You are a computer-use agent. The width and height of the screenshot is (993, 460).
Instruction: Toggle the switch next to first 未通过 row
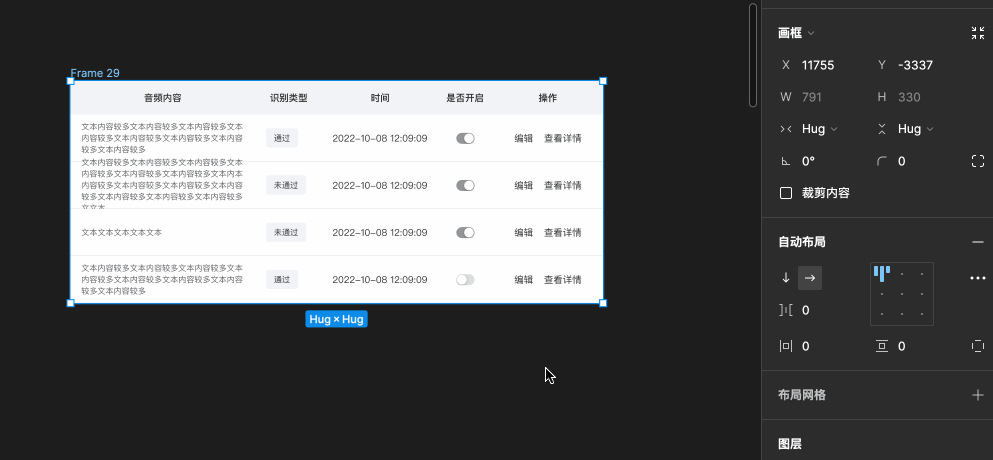pyautogui.click(x=465, y=186)
